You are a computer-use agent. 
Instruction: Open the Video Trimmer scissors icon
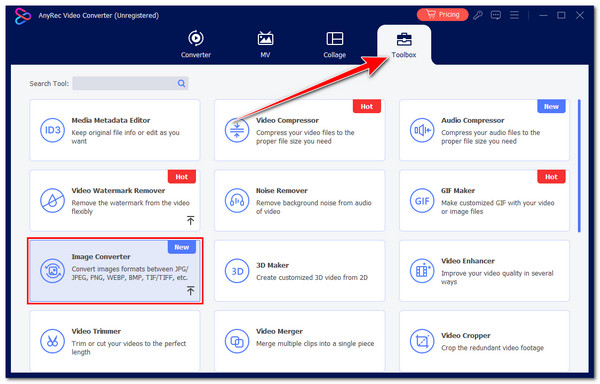coord(52,341)
